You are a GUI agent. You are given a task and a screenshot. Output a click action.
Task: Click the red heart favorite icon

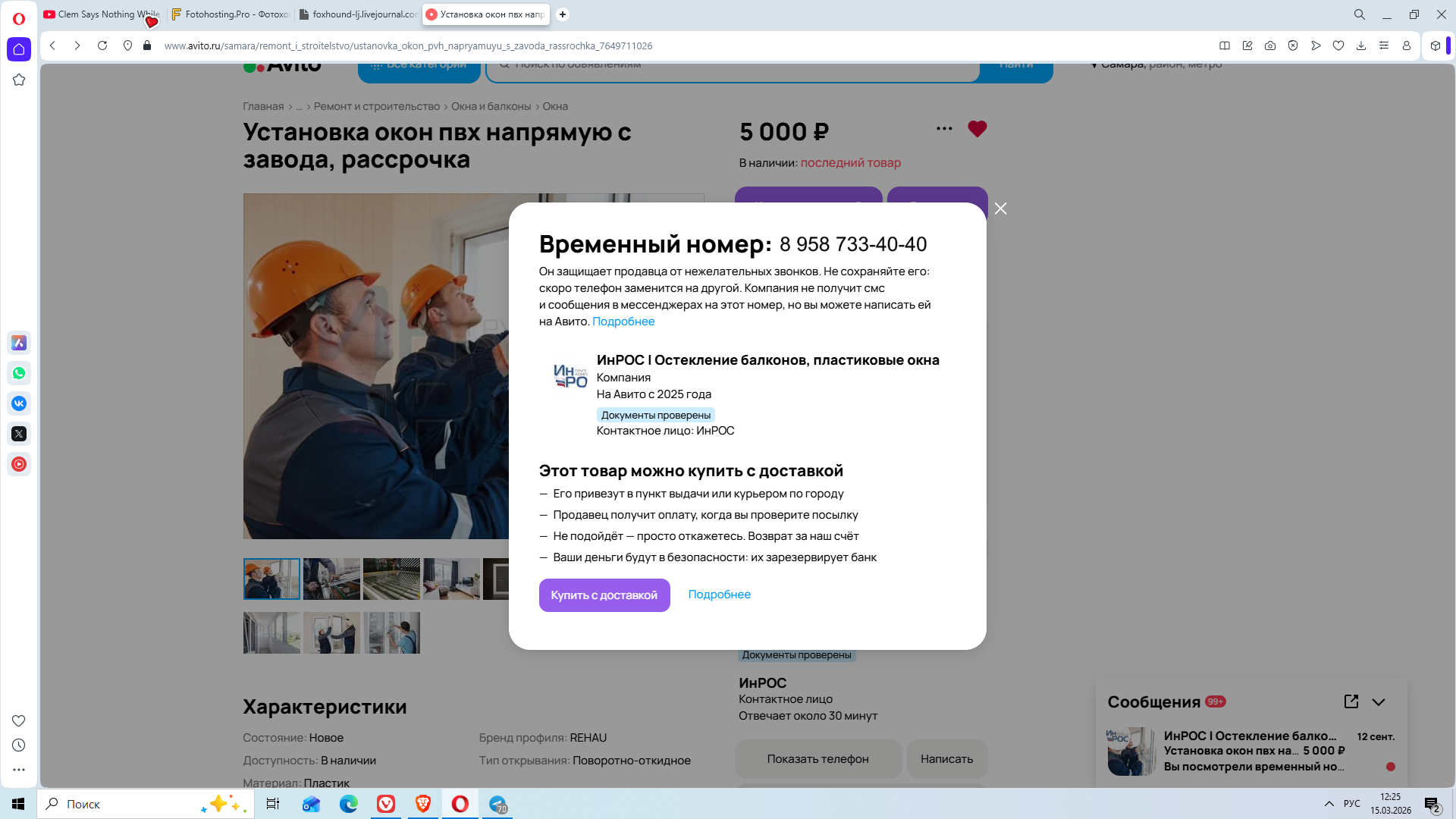[x=977, y=129]
